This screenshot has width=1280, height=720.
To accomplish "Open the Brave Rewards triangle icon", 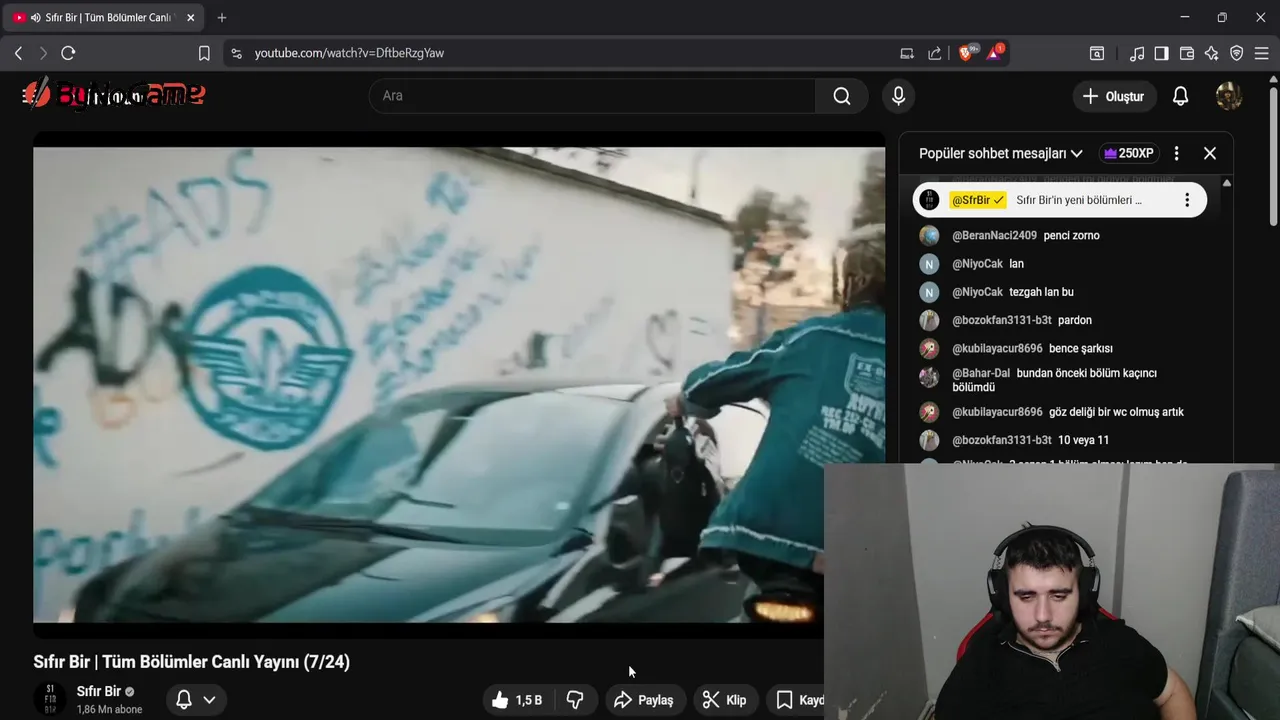I will coord(995,53).
